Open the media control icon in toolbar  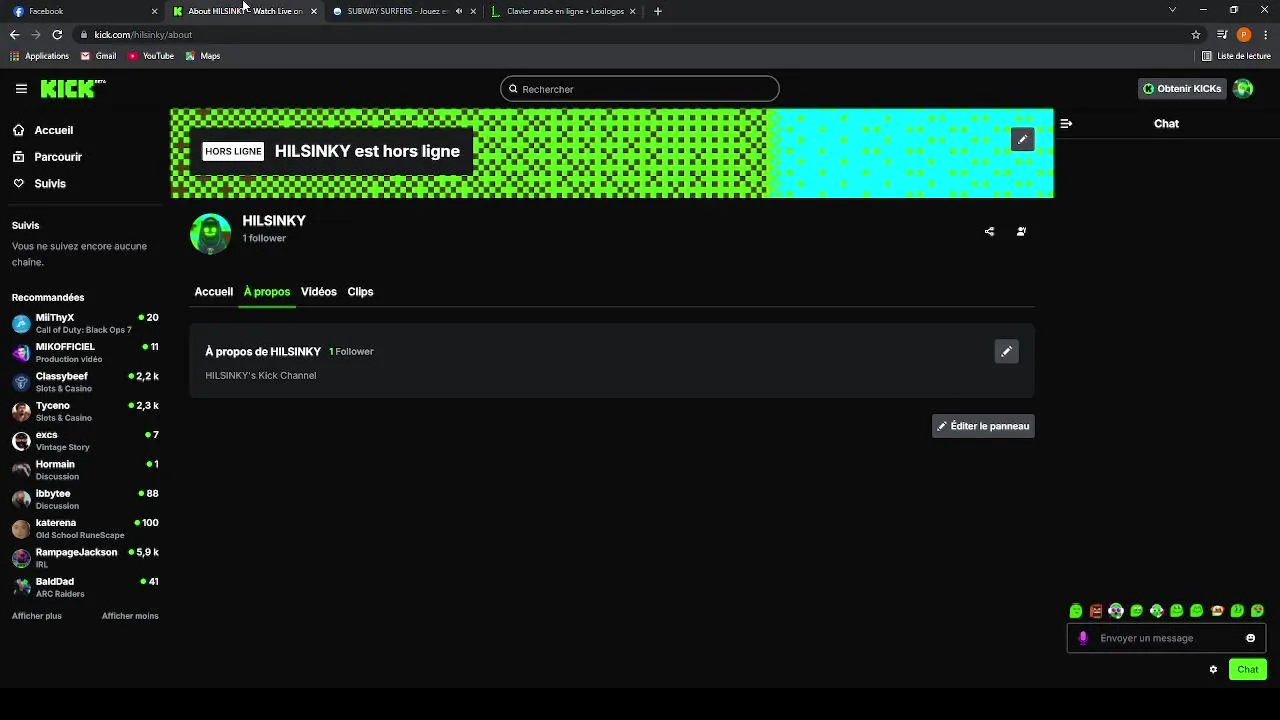(x=1222, y=35)
